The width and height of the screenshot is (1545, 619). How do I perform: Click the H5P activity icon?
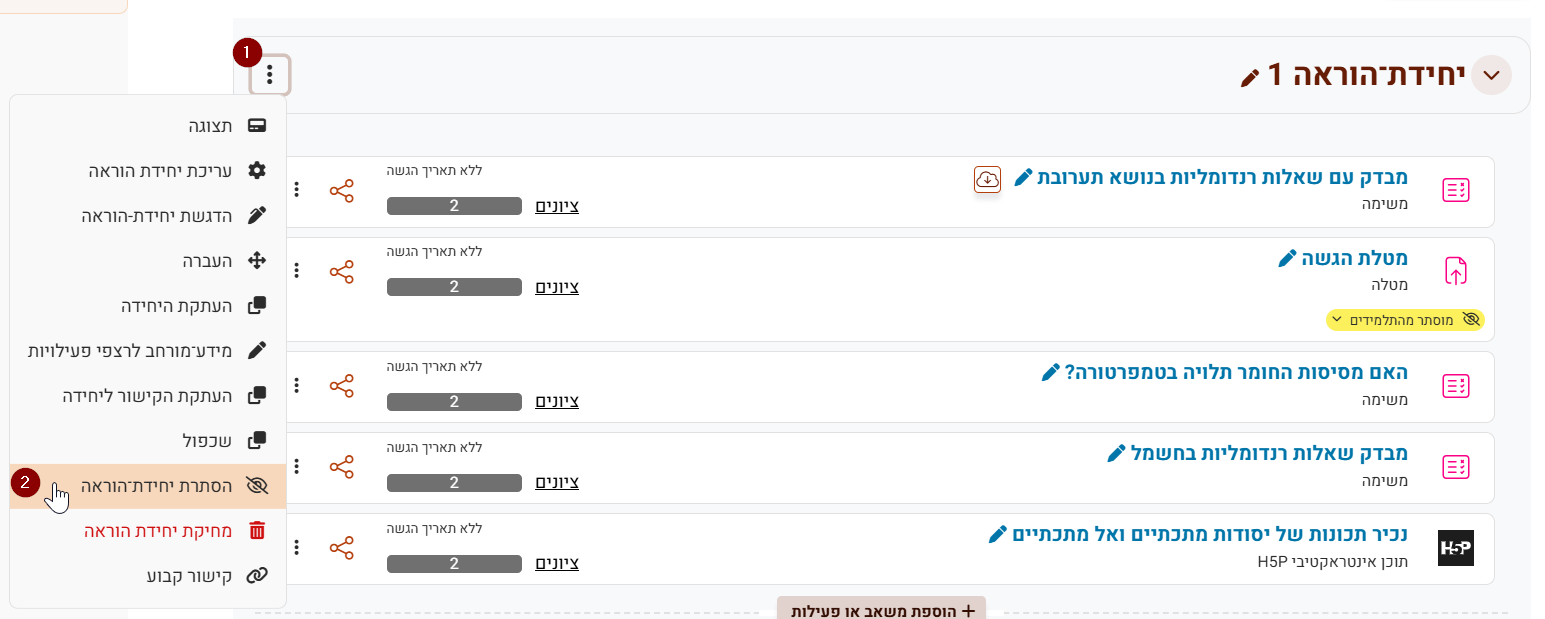1455,548
